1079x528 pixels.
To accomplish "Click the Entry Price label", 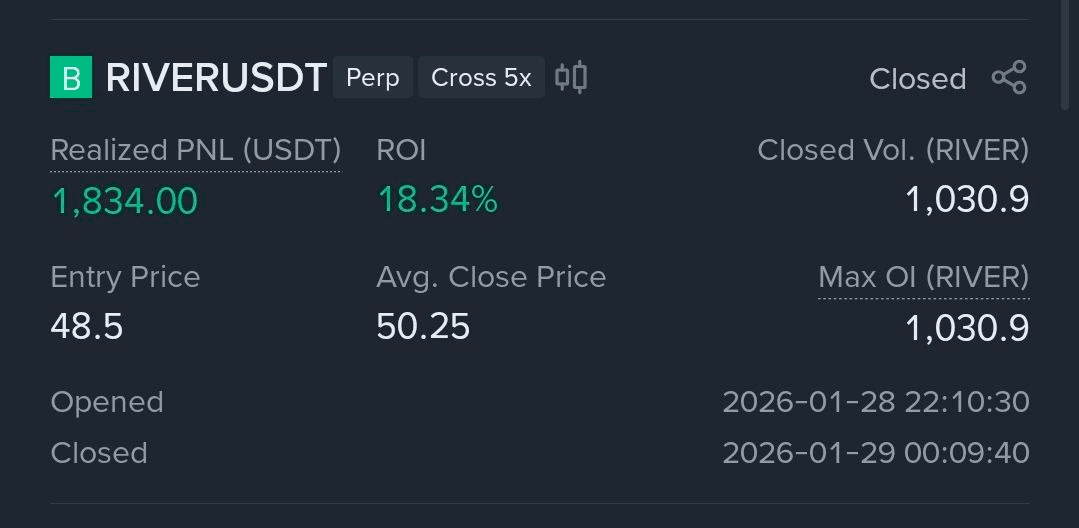I will (125, 277).
